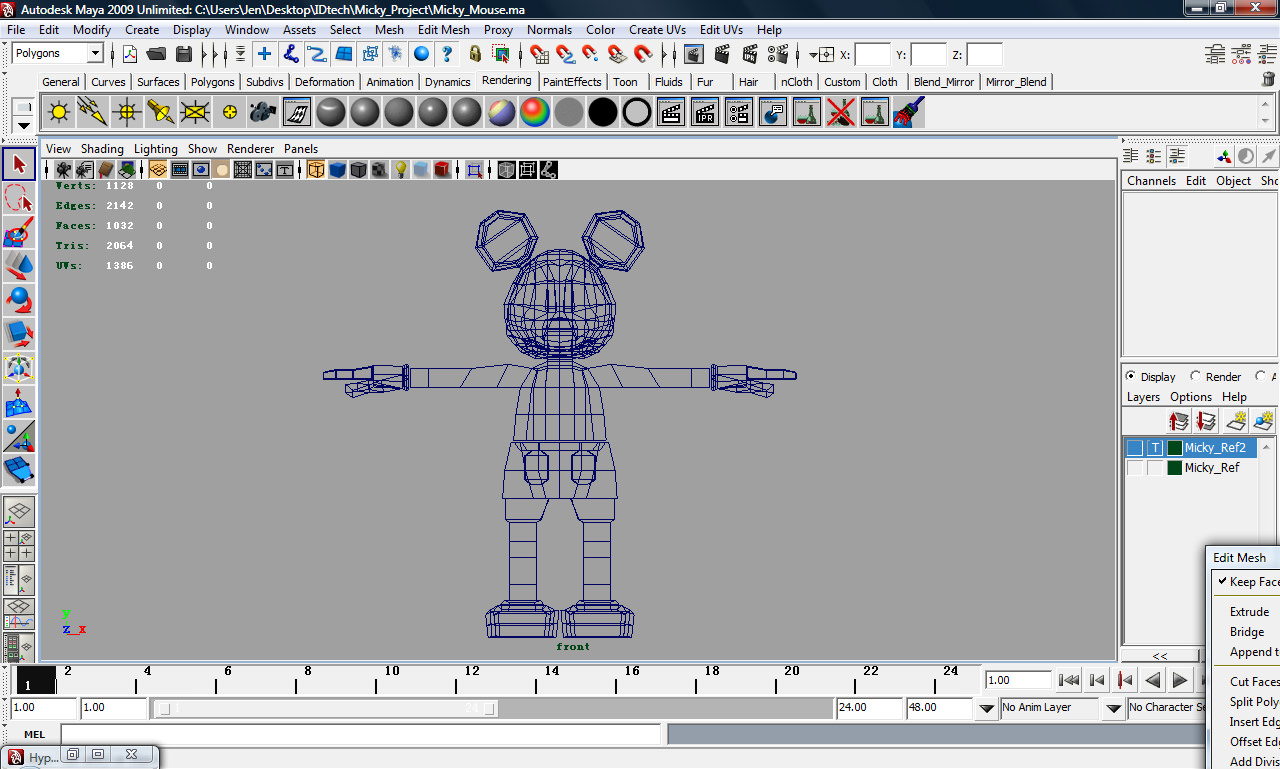Toggle viewport wireframe cube icon
The width and height of the screenshot is (1280, 769).
tap(316, 170)
